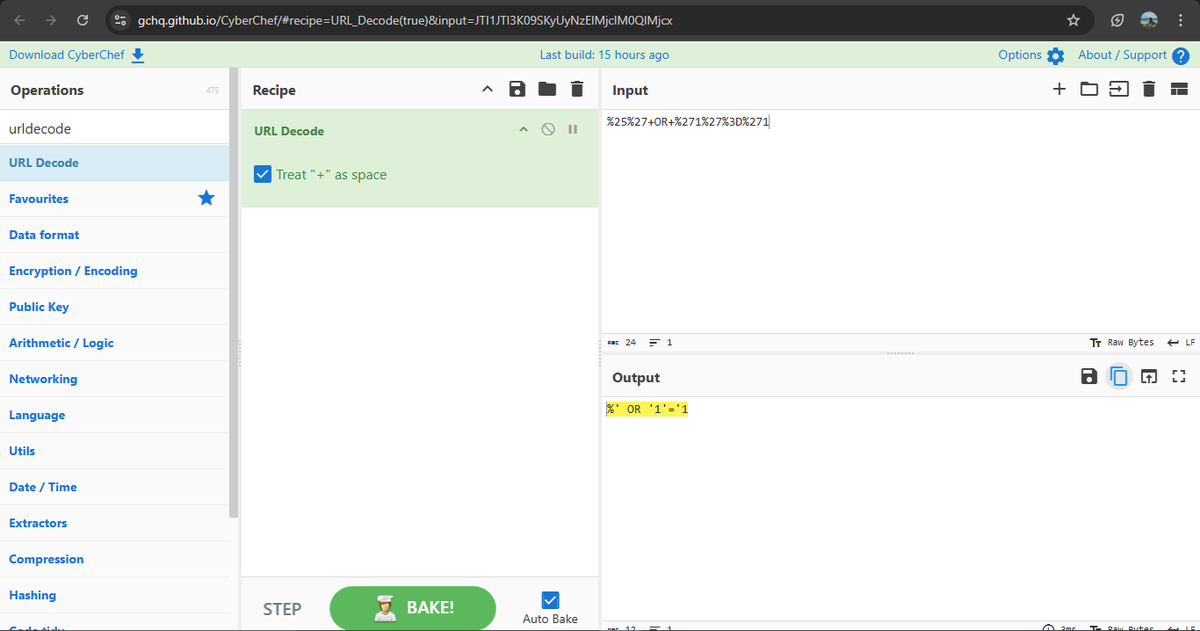Screen dimensions: 1200x631
Task: Expand the Data format category
Action: point(115,235)
